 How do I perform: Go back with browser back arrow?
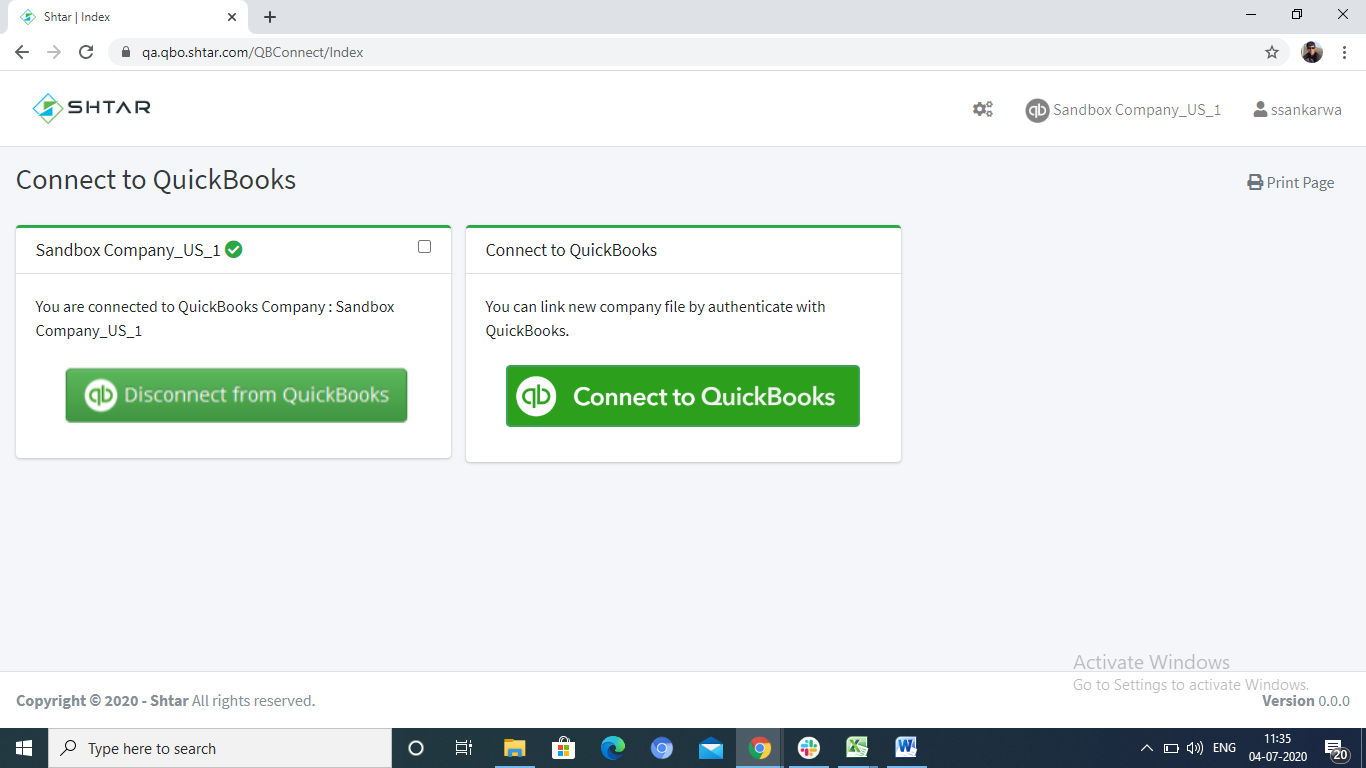click(22, 52)
